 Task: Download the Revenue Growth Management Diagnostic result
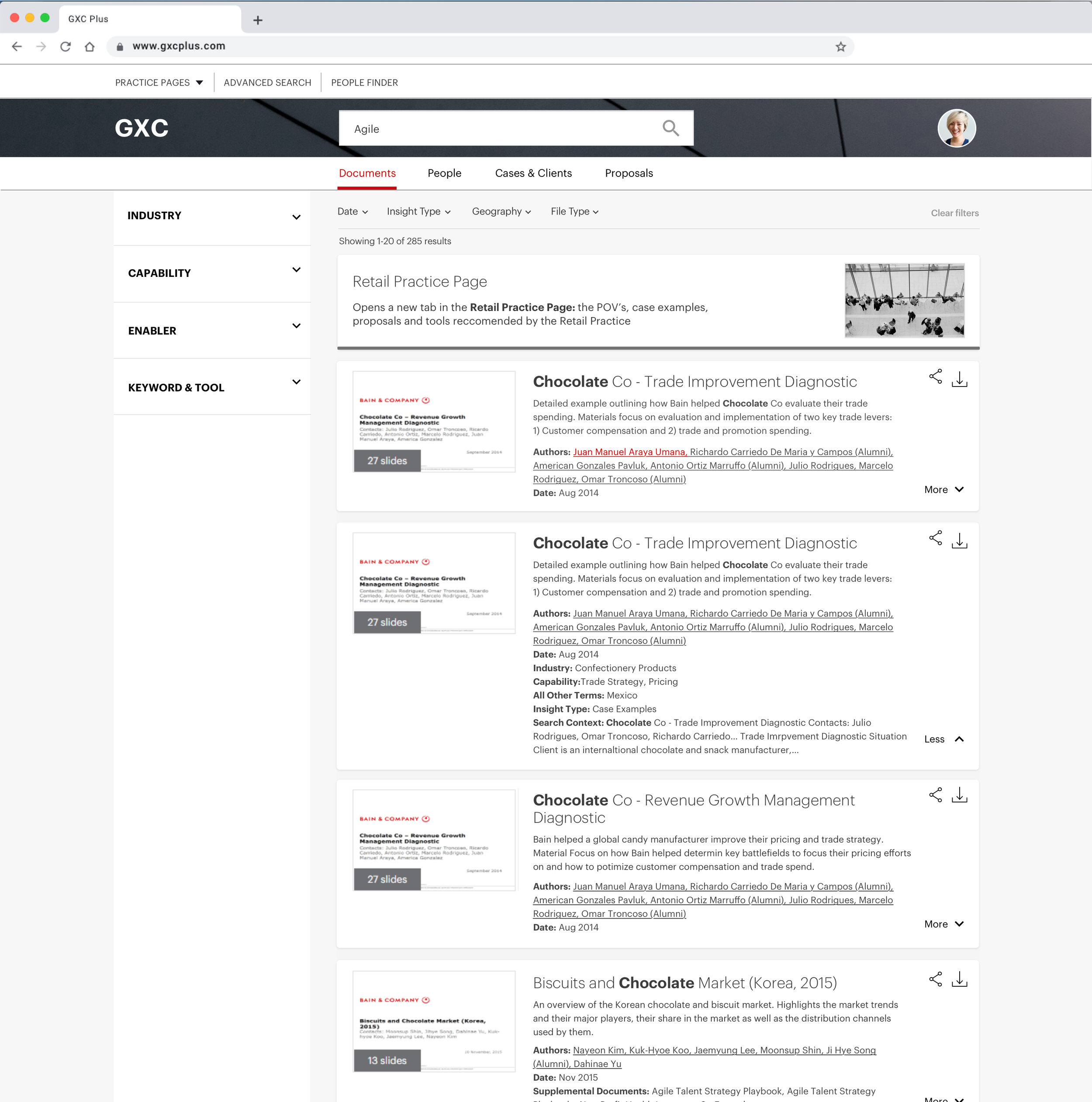click(x=960, y=795)
